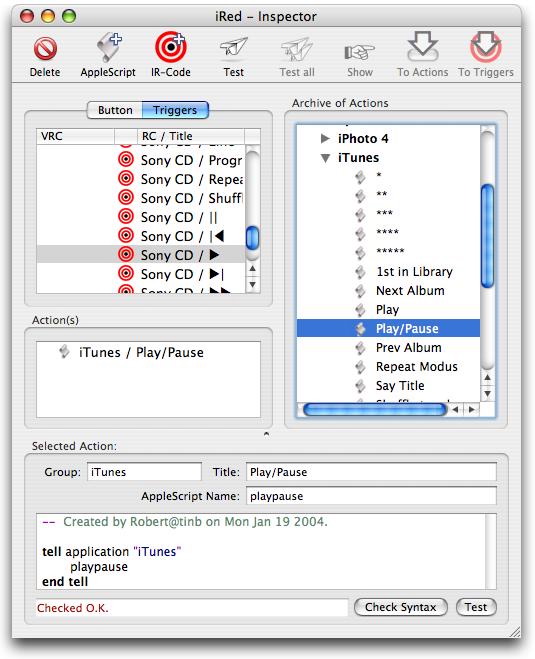Click the AppleScript Name field

[371, 496]
